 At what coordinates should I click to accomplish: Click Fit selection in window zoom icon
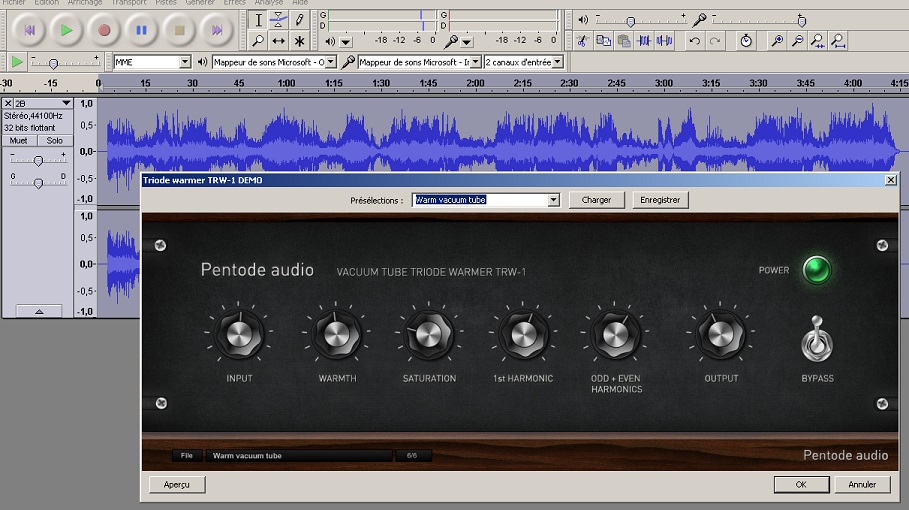(817, 41)
